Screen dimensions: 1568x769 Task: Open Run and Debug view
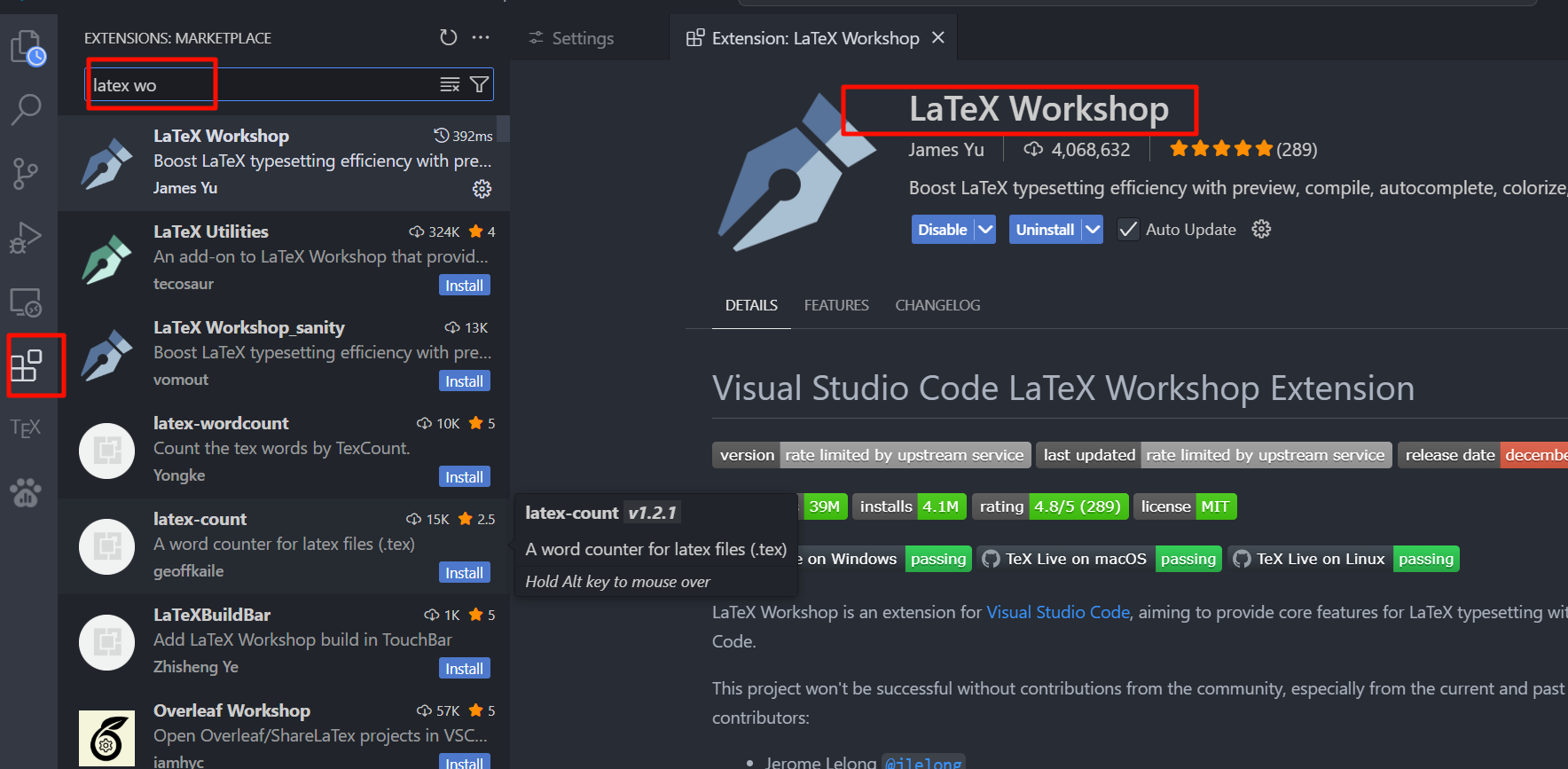click(x=26, y=238)
